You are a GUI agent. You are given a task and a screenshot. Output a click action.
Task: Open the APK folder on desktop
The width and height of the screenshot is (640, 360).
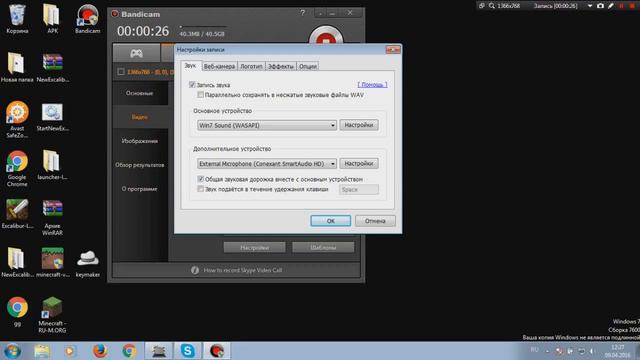52,18
